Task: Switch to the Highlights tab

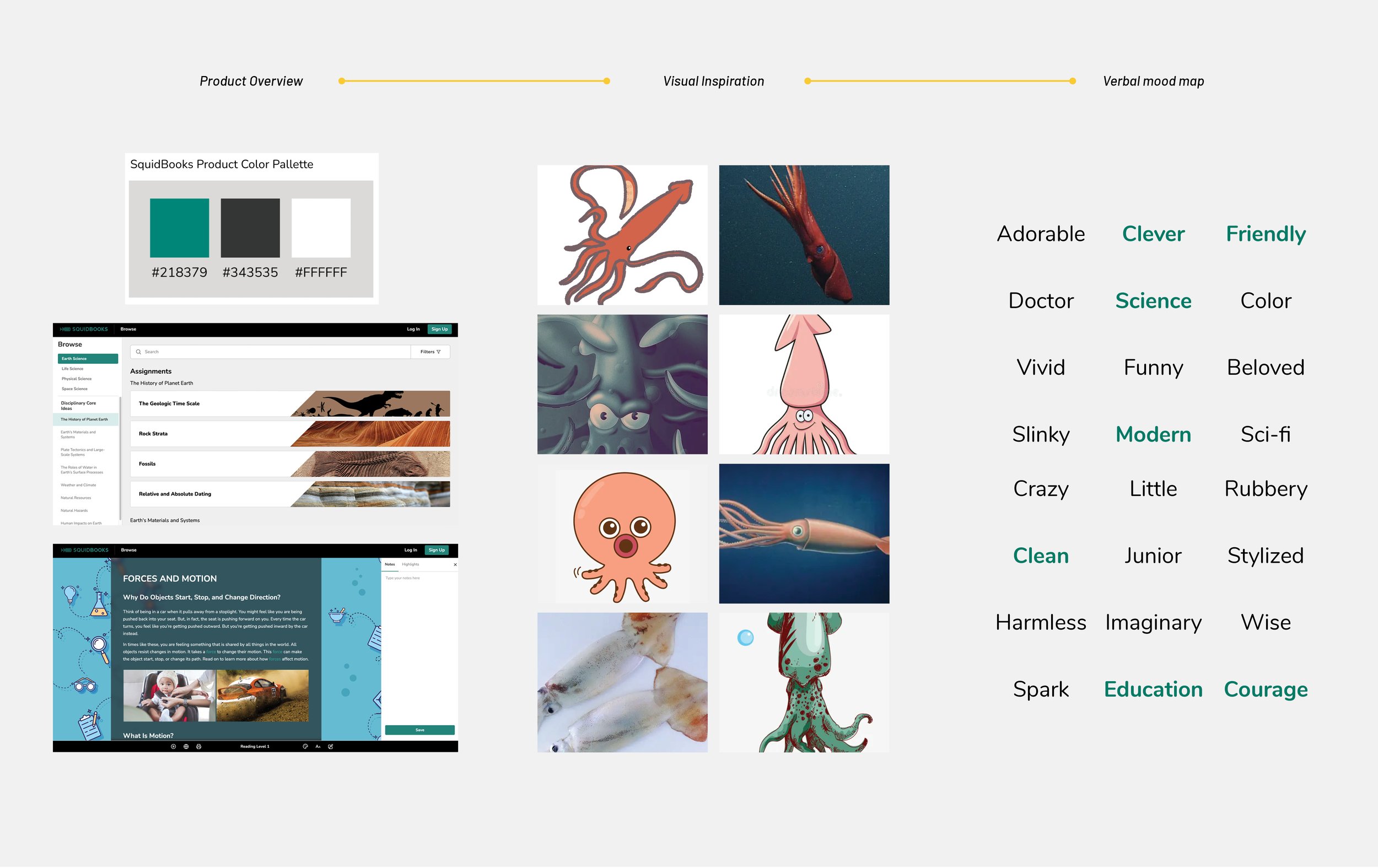Action: (410, 565)
